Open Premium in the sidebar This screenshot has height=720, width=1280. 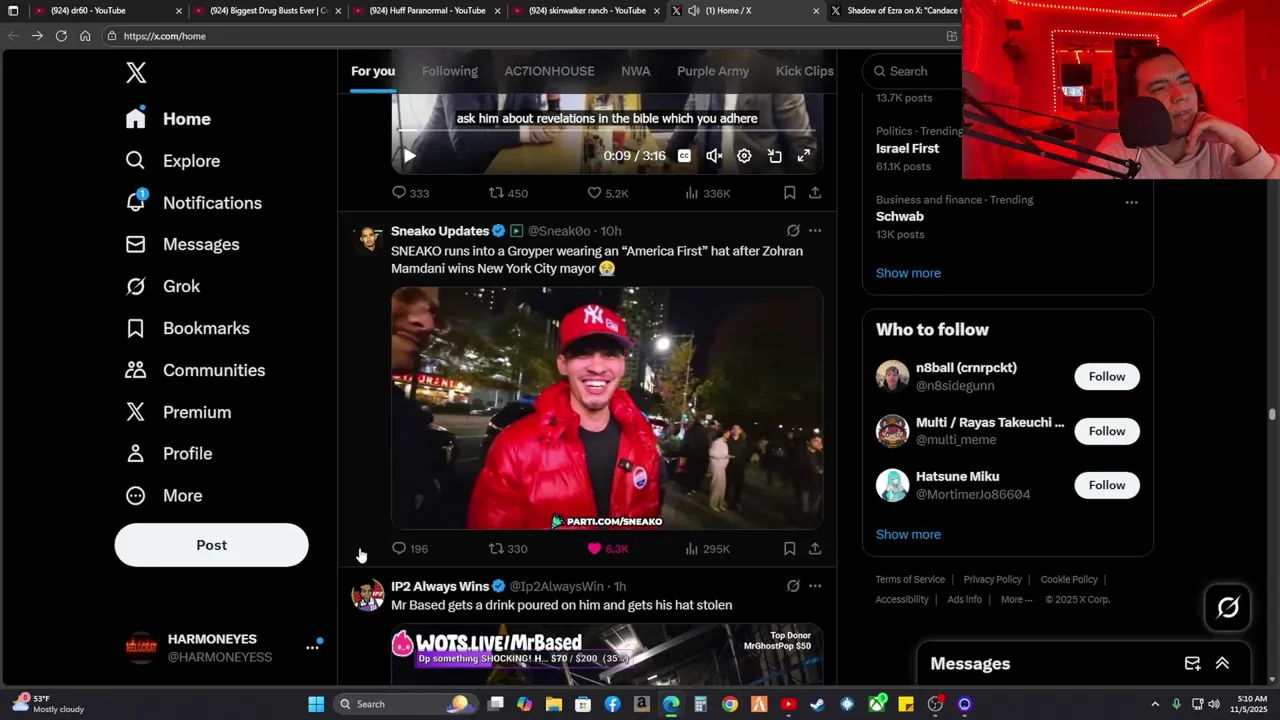tap(177, 412)
